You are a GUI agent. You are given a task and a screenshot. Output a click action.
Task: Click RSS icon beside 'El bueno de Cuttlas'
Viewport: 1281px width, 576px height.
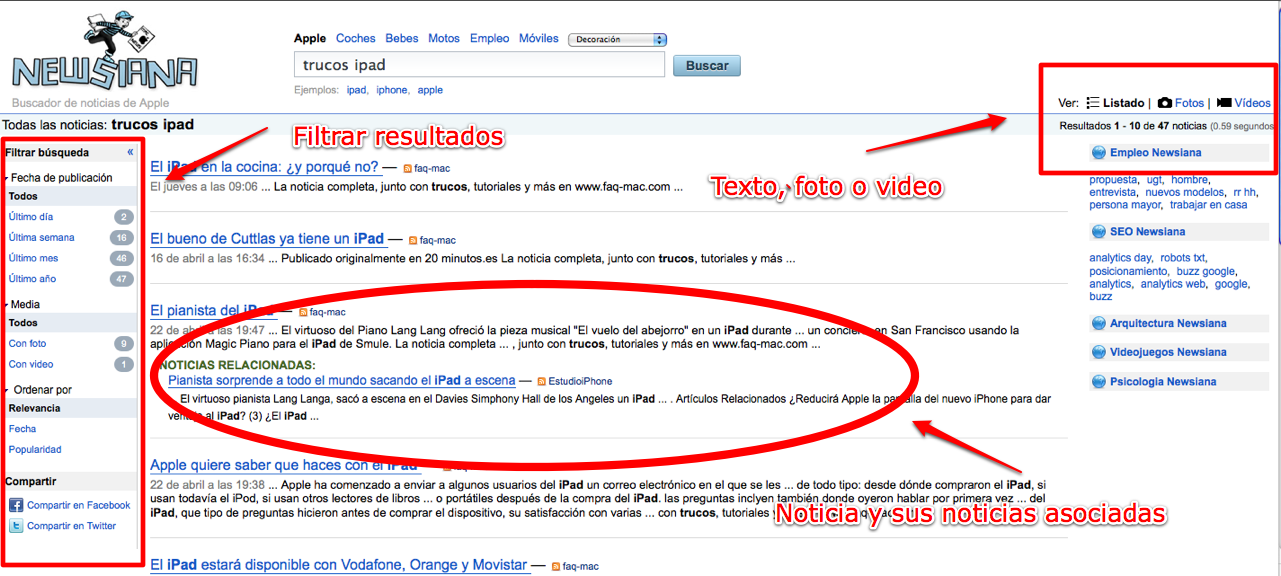pos(412,240)
